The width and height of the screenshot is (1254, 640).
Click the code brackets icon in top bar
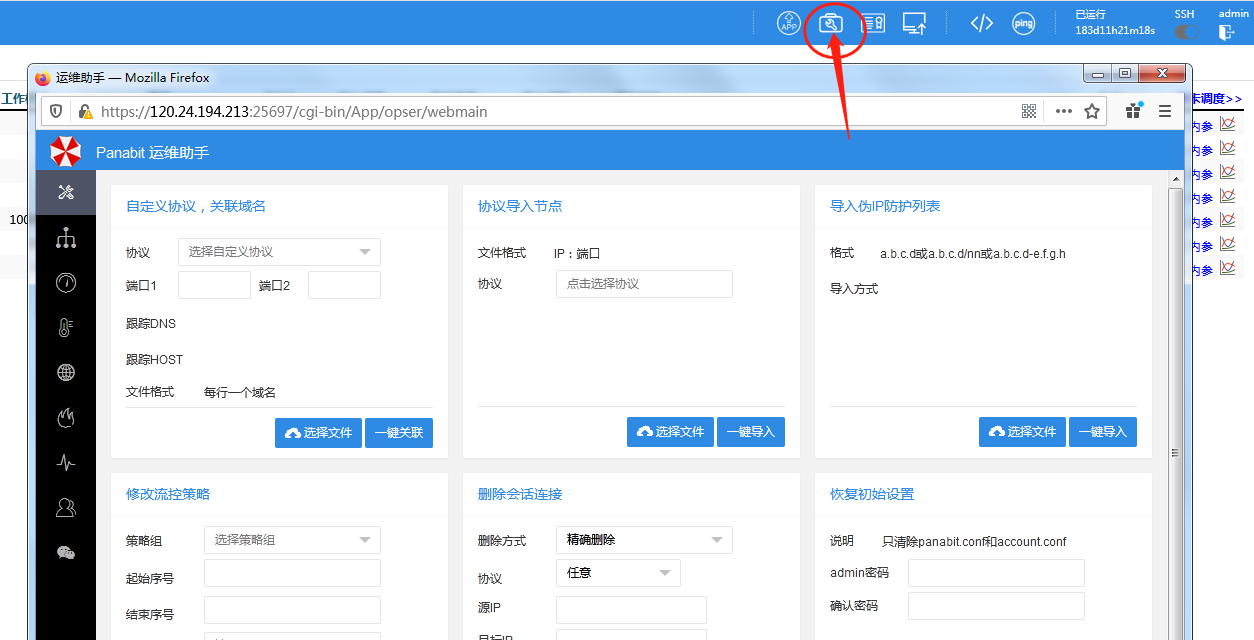981,24
